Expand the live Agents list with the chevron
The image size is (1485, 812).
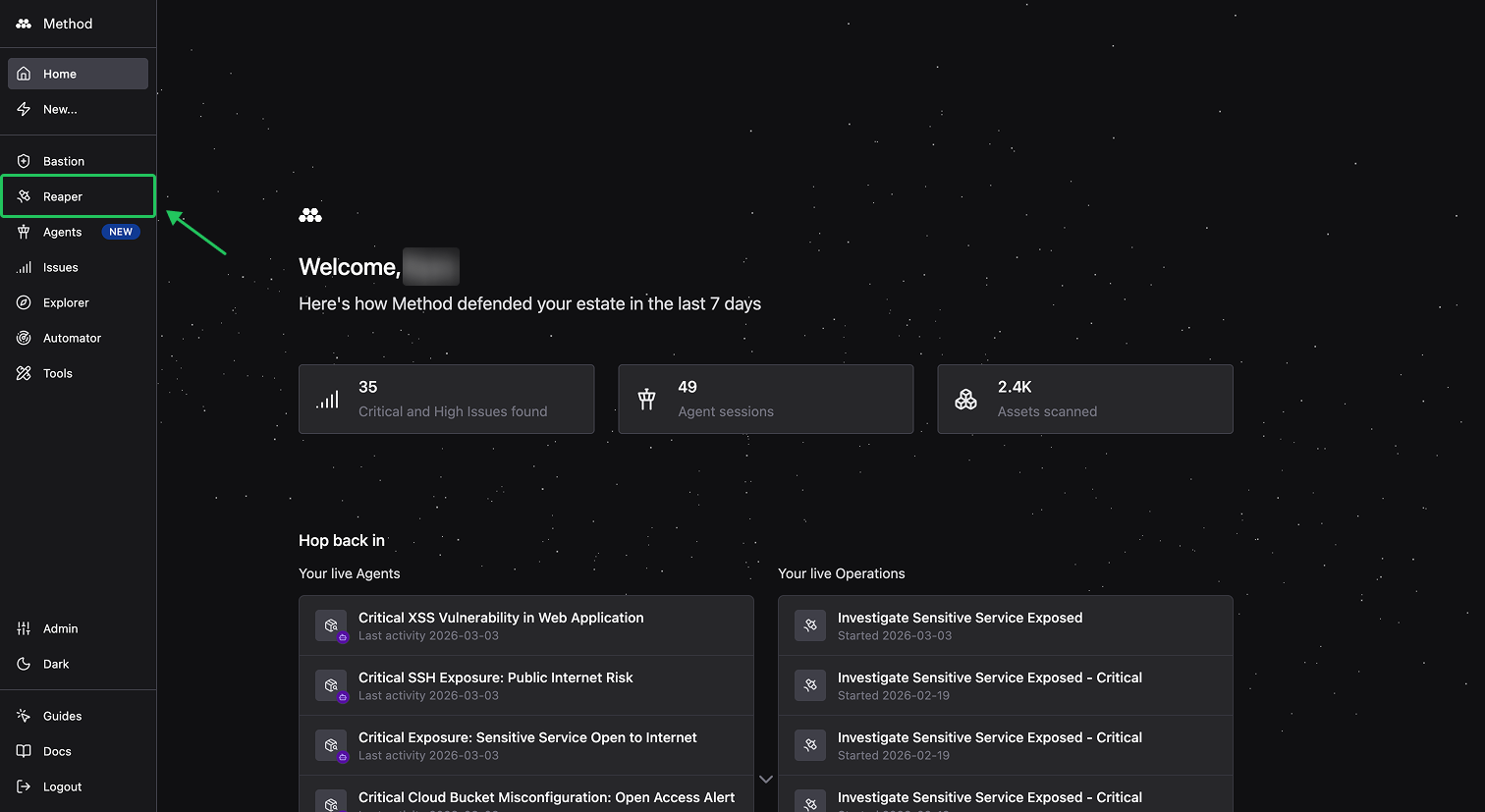point(765,779)
